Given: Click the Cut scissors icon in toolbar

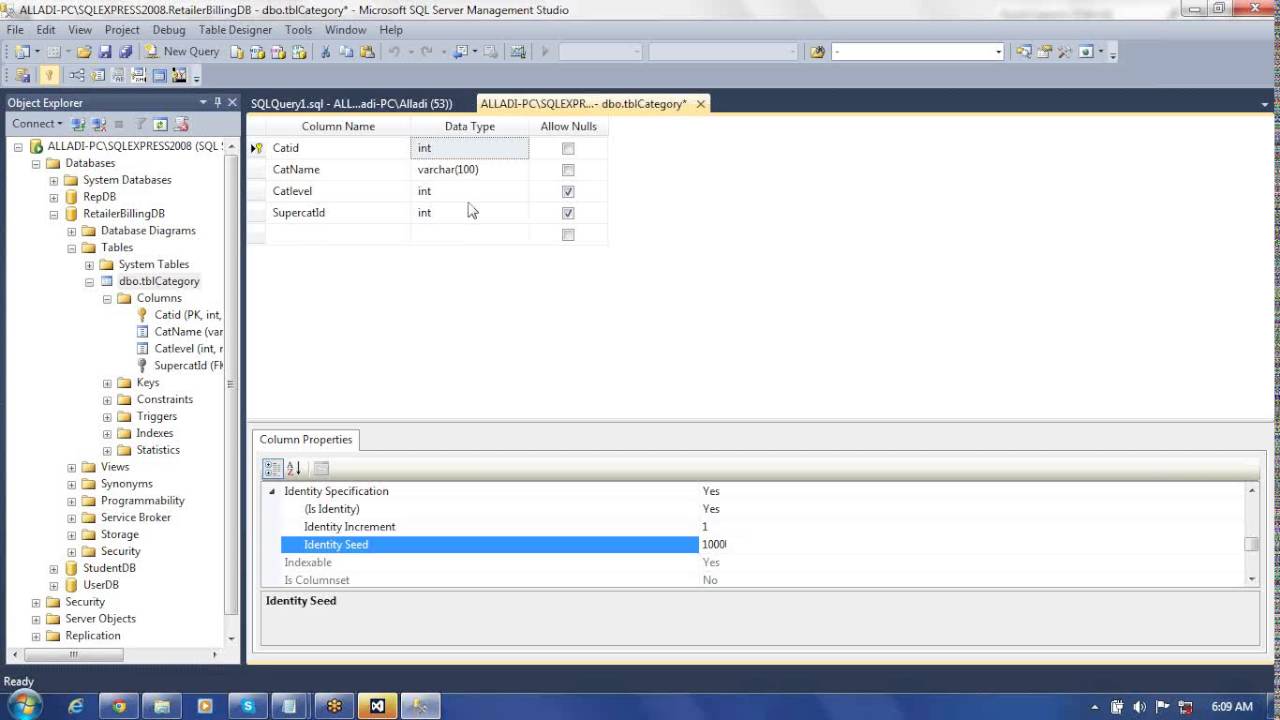Looking at the screenshot, I should (325, 51).
